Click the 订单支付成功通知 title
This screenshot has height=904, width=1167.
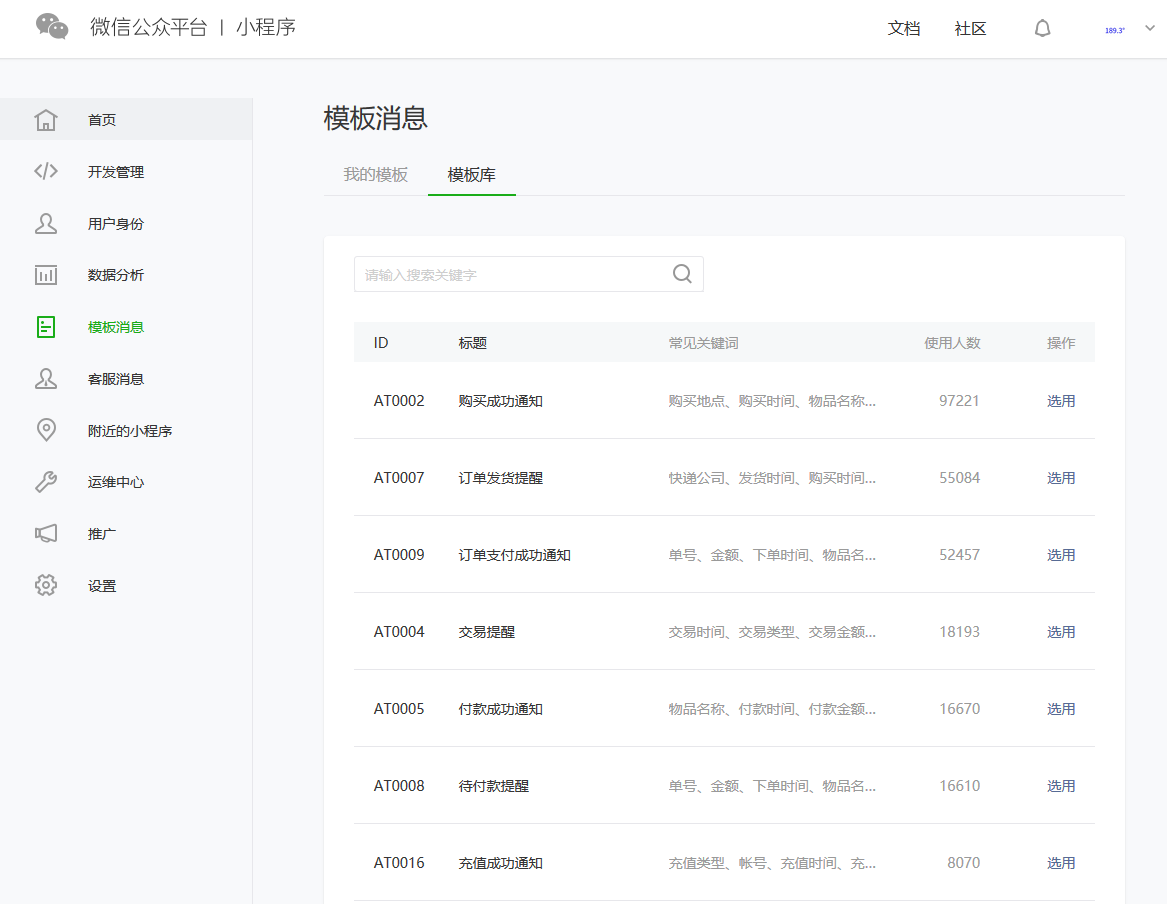point(514,555)
